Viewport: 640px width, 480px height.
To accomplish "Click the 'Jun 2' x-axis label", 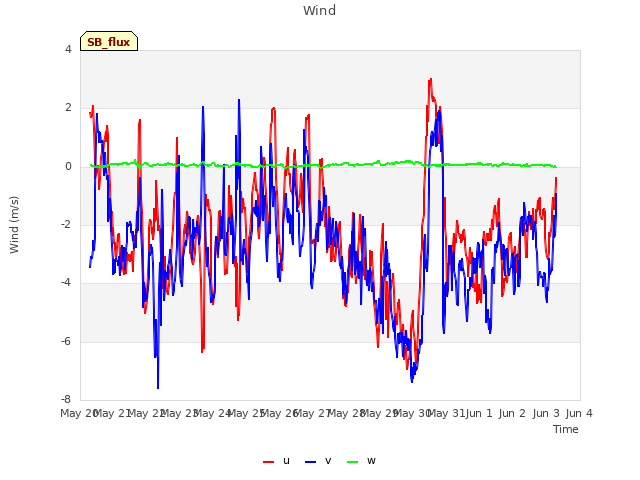I will click(512, 413).
